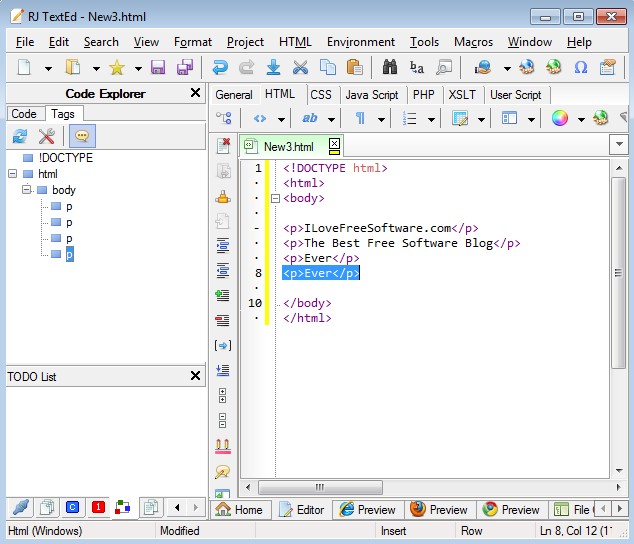This screenshot has width=634, height=544.
Task: Collapse the html node in tag tree
Action: (12, 174)
